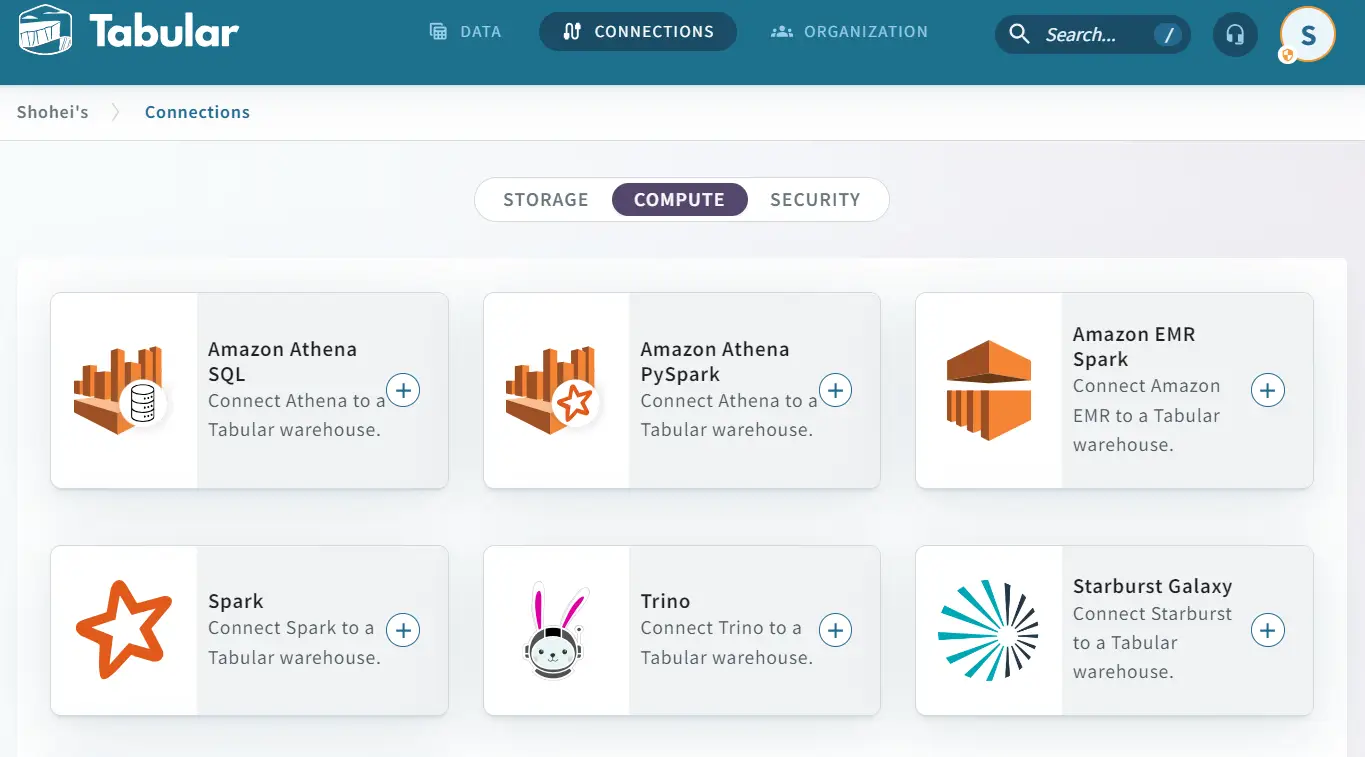
Task: Go to Shohei's breadcrumb link
Action: click(52, 112)
